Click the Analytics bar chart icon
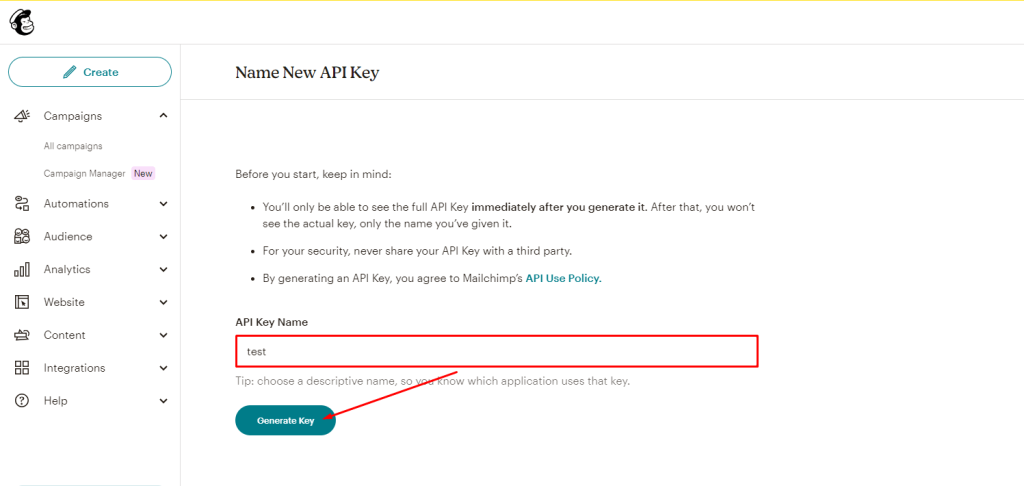This screenshot has height=486, width=1024. pos(22,270)
